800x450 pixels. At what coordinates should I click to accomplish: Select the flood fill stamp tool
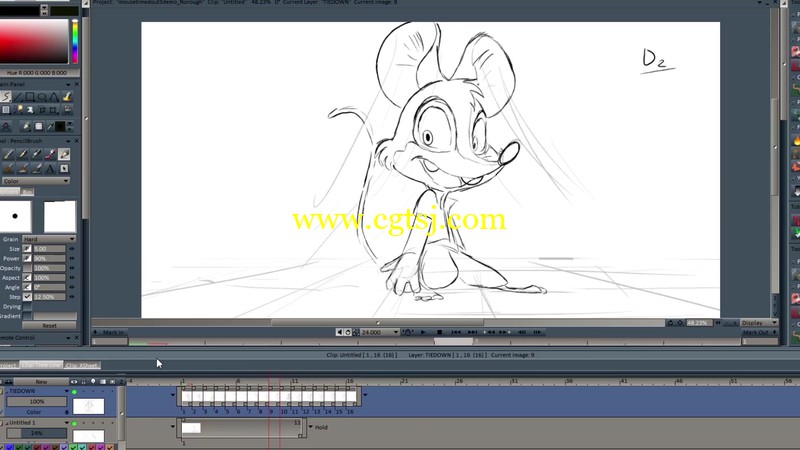point(67,96)
